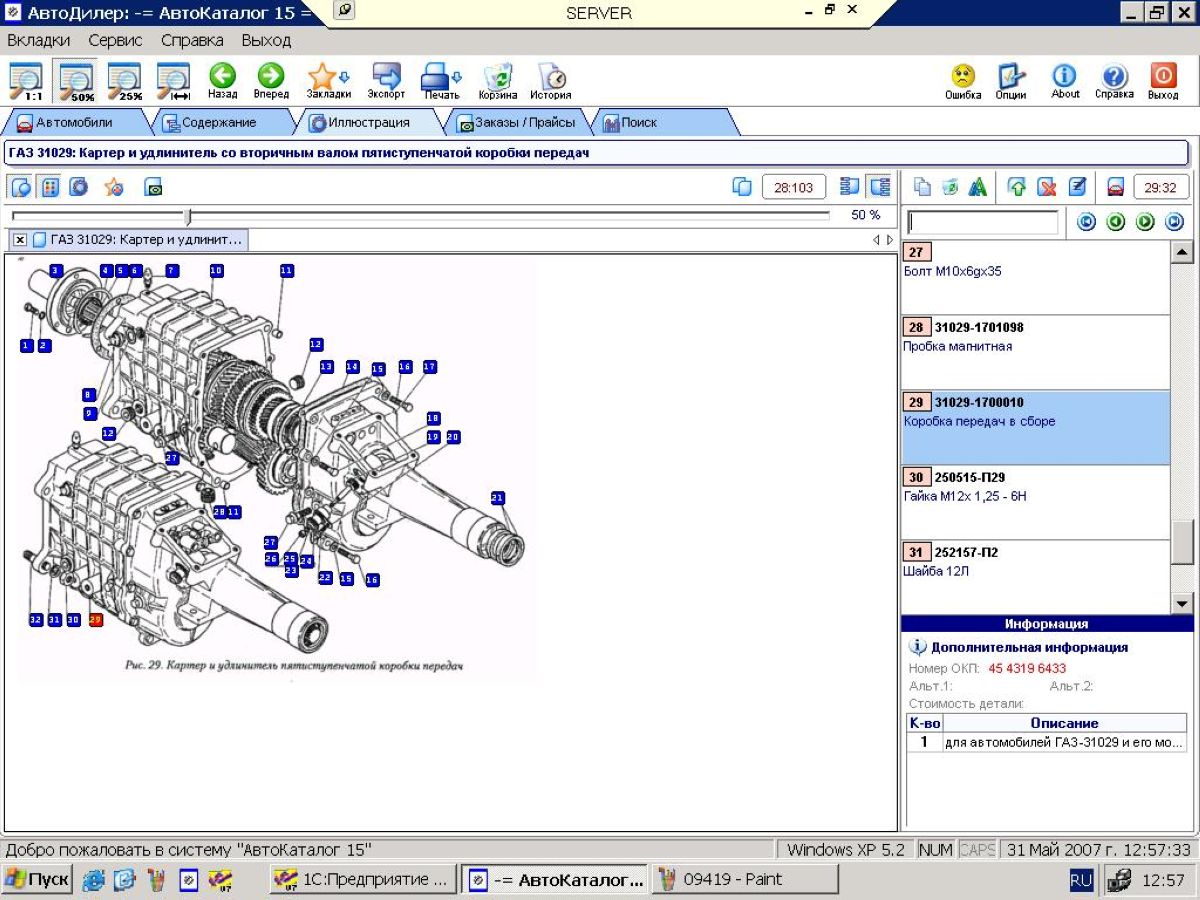The height and width of the screenshot is (900, 1200).
Task: Toggle the left-side parts list layout button
Action: pos(850,187)
